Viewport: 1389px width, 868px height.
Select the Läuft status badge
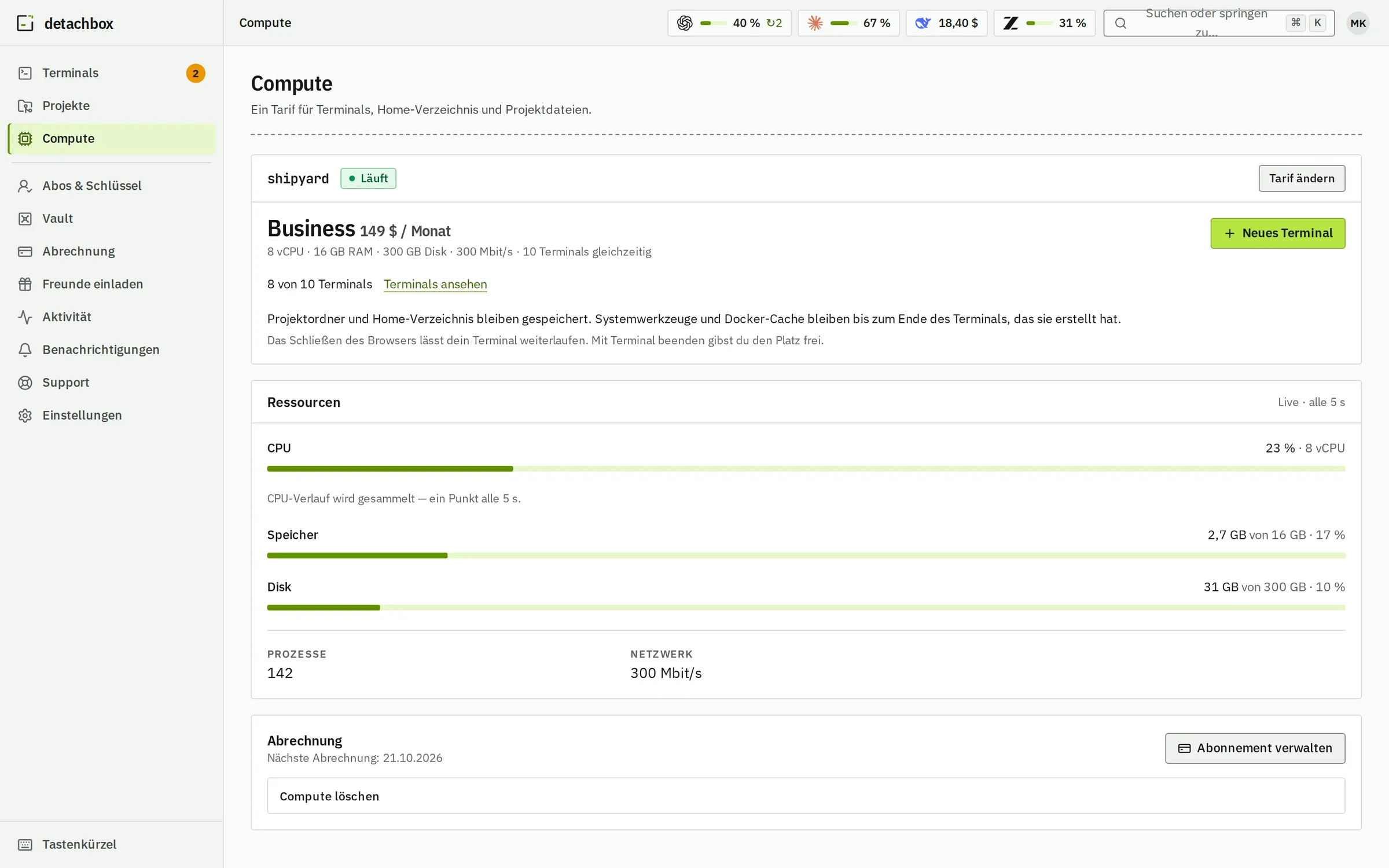tap(368, 178)
